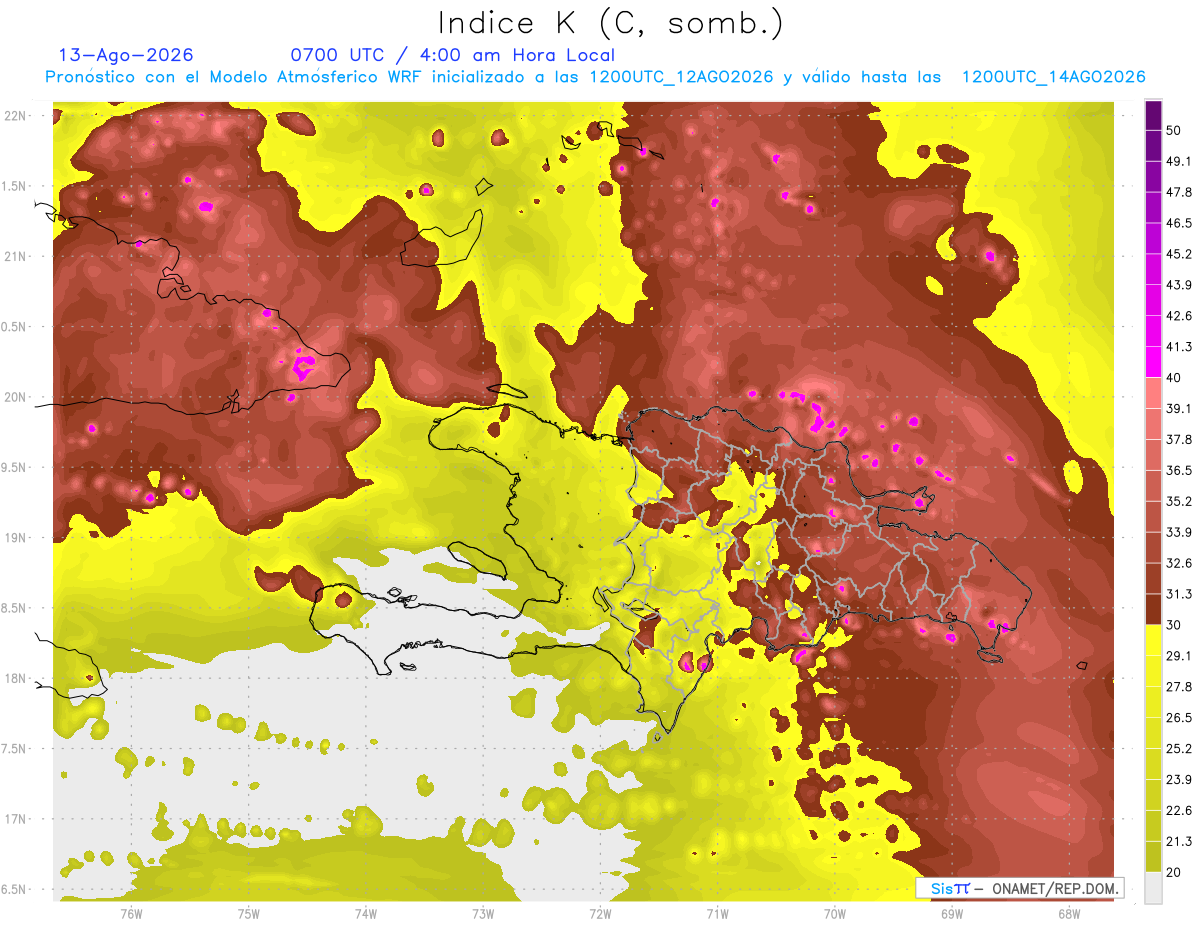Click the "17N" latitude axis label
1200x927 pixels.
15,819
